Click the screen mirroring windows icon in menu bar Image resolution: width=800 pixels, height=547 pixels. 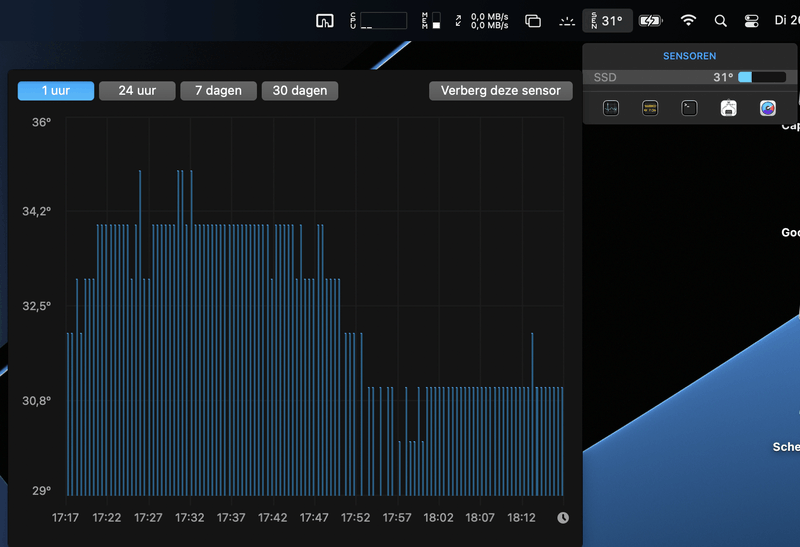coord(533,21)
